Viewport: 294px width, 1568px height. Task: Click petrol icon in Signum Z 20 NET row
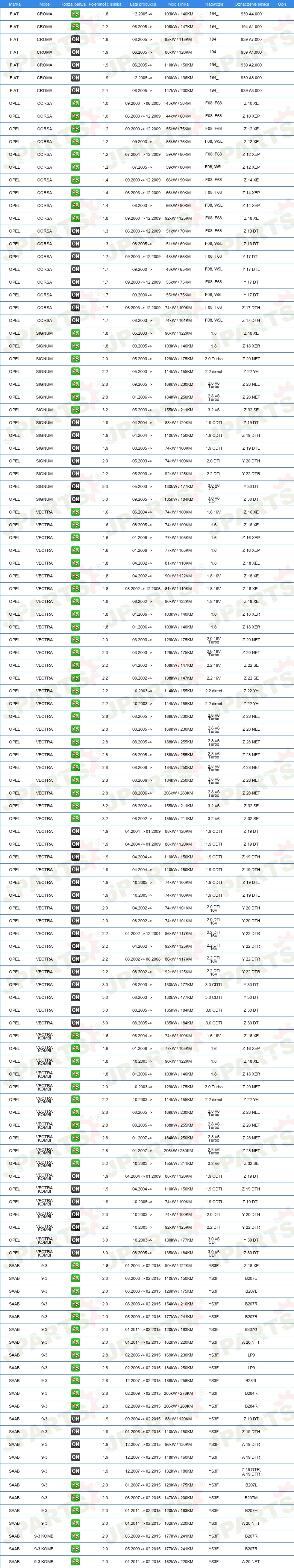click(75, 358)
